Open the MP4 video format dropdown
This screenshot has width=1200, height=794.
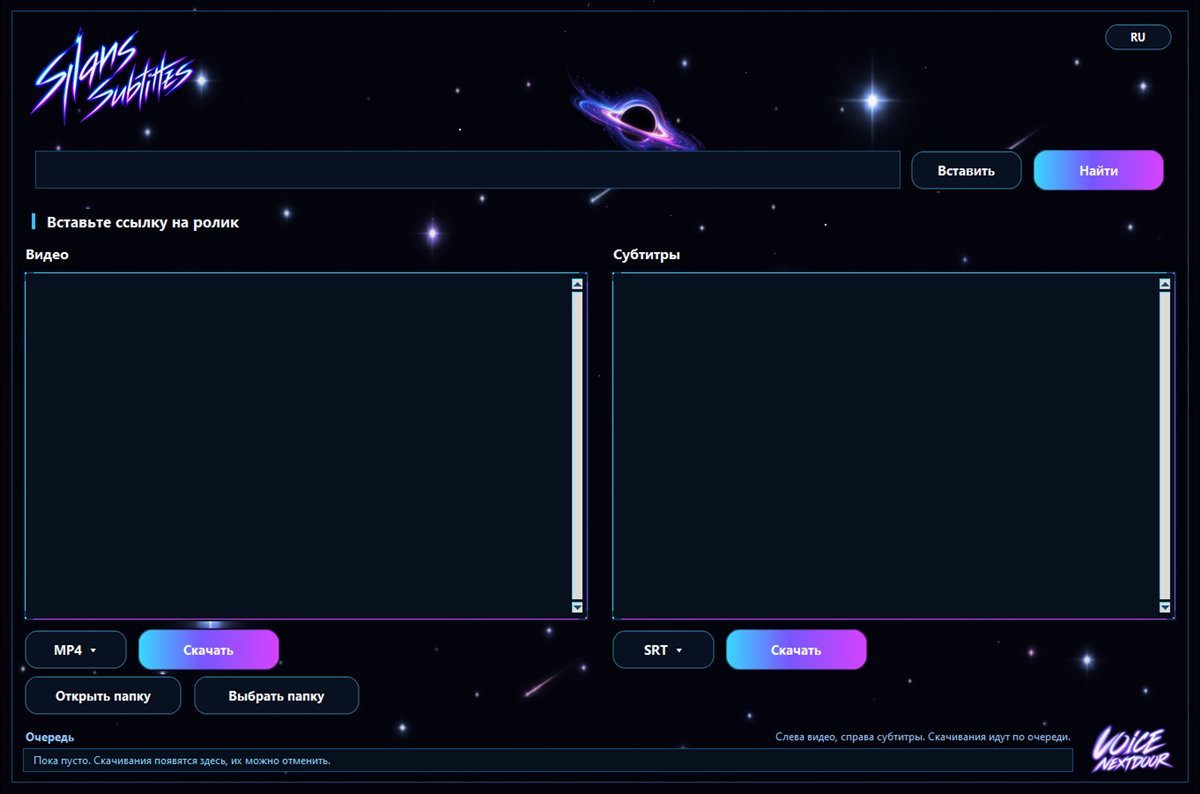[x=76, y=650]
